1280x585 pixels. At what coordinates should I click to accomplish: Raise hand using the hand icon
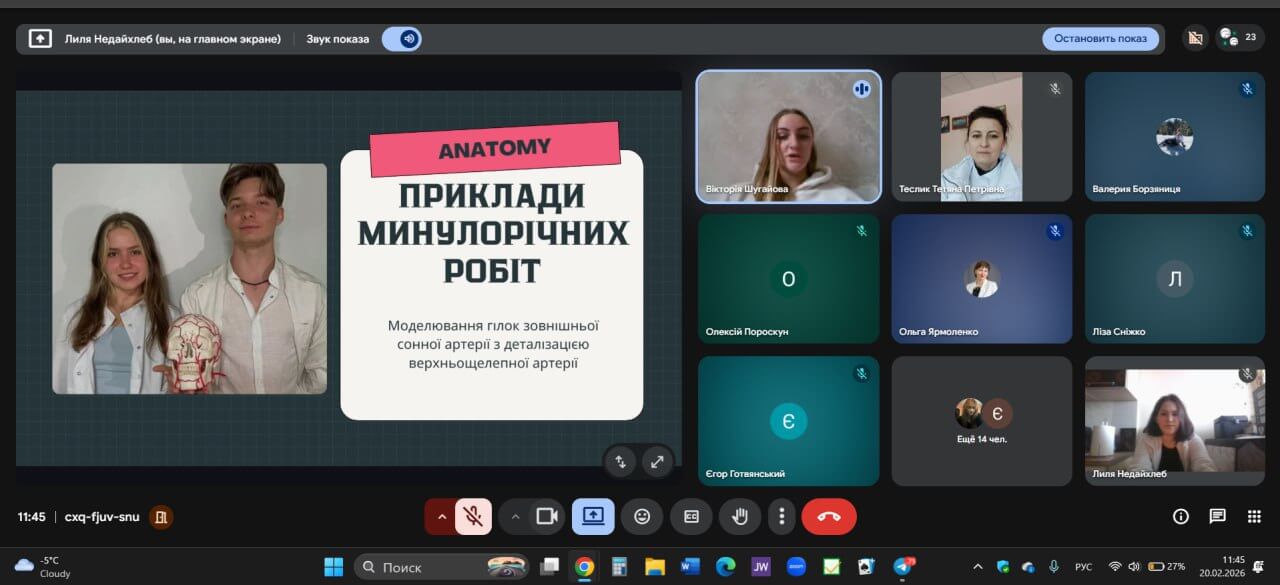click(x=740, y=516)
